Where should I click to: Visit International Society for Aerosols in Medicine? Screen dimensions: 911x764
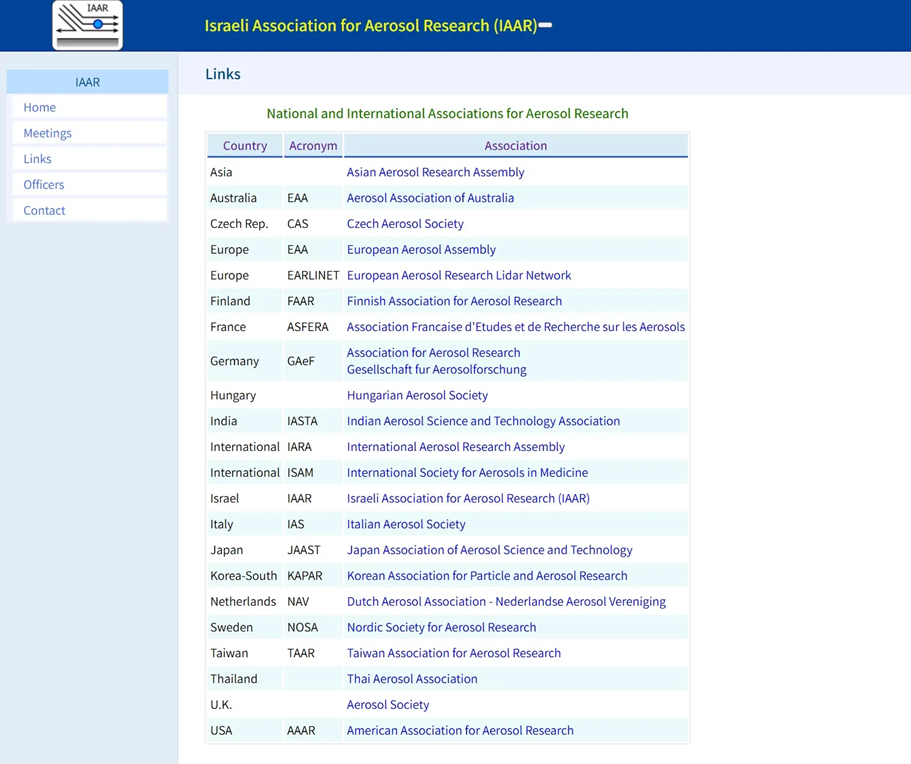click(467, 472)
